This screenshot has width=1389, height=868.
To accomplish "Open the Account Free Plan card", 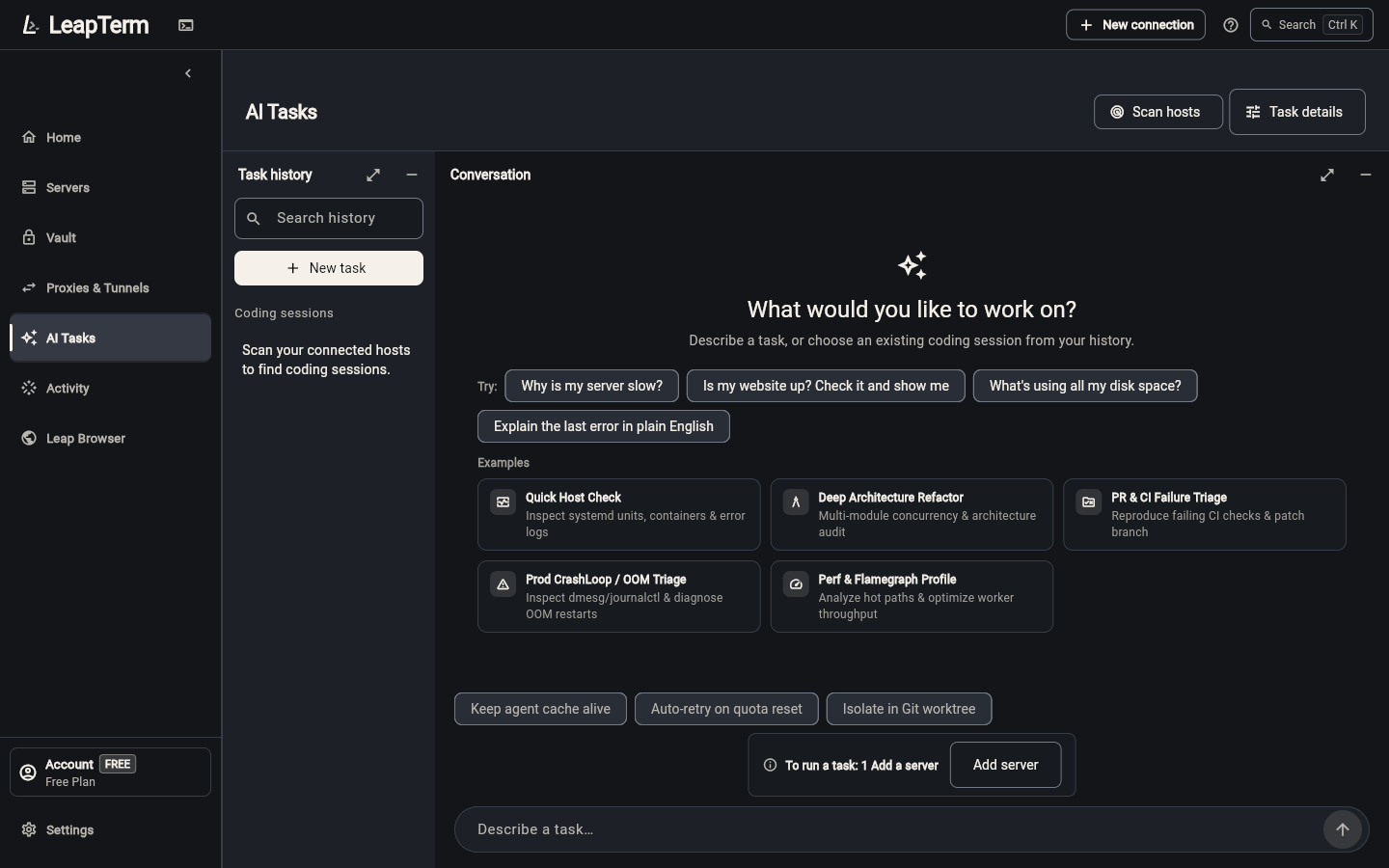I will click(x=110, y=773).
